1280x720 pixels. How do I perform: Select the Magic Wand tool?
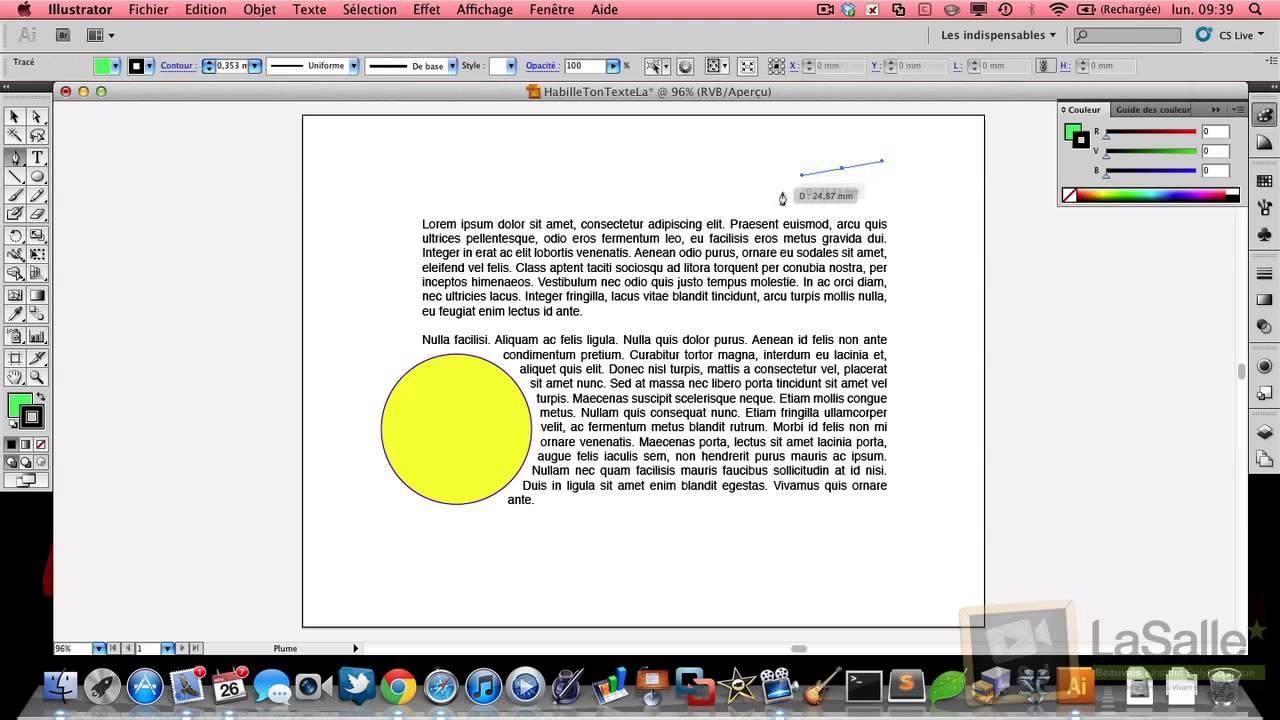(15, 136)
